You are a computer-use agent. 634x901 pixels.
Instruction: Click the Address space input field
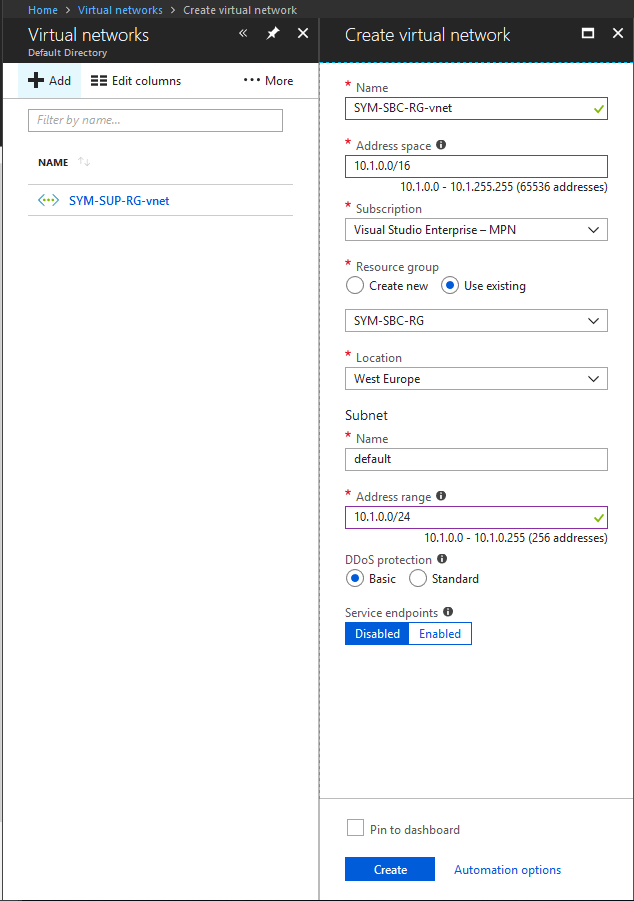pos(476,167)
